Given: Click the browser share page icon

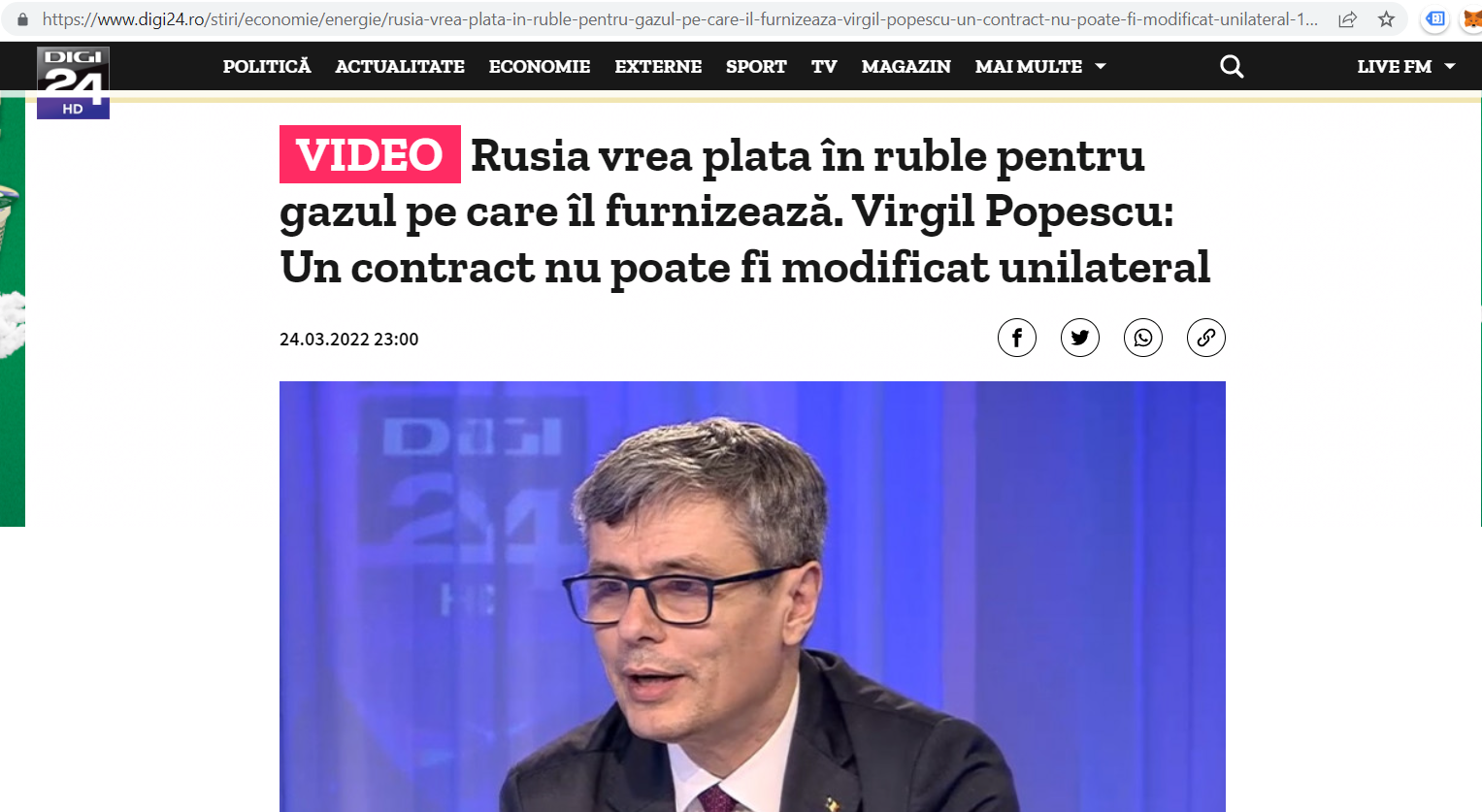Looking at the screenshot, I should 1347,19.
